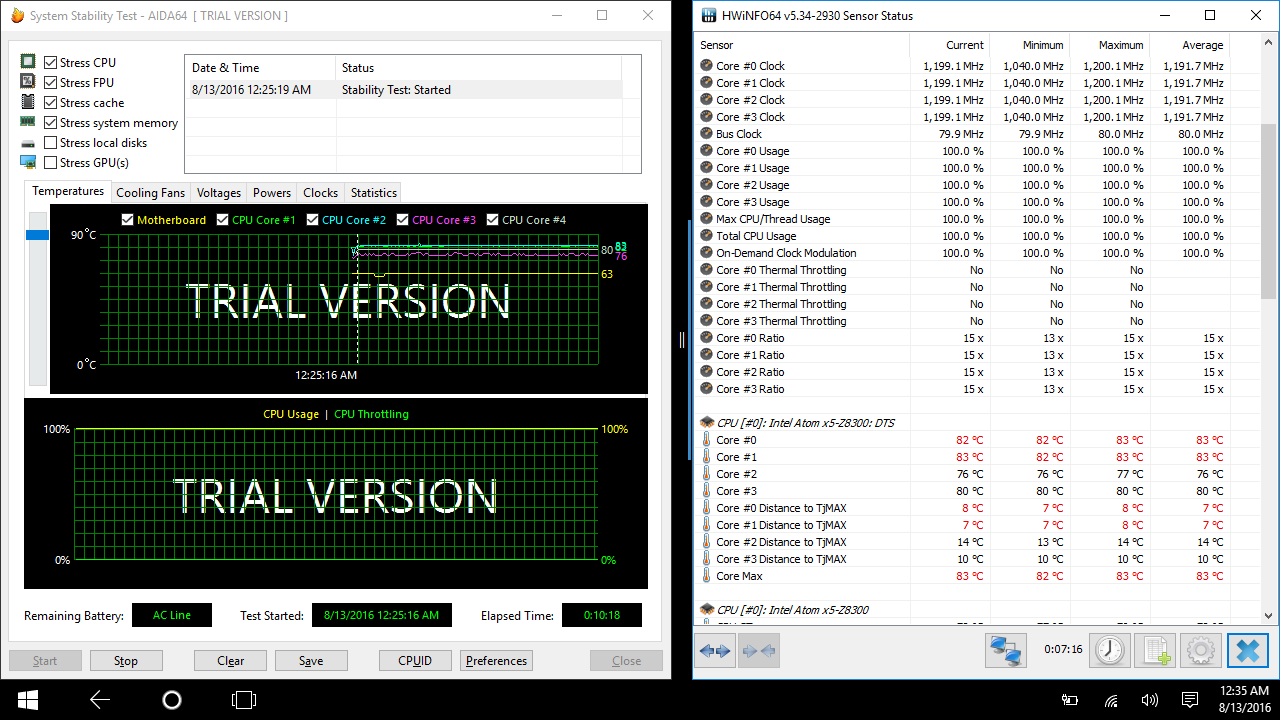The height and width of the screenshot is (720, 1280).
Task: Toggle the CPU Core #2 graph checkbox
Action: point(313,220)
